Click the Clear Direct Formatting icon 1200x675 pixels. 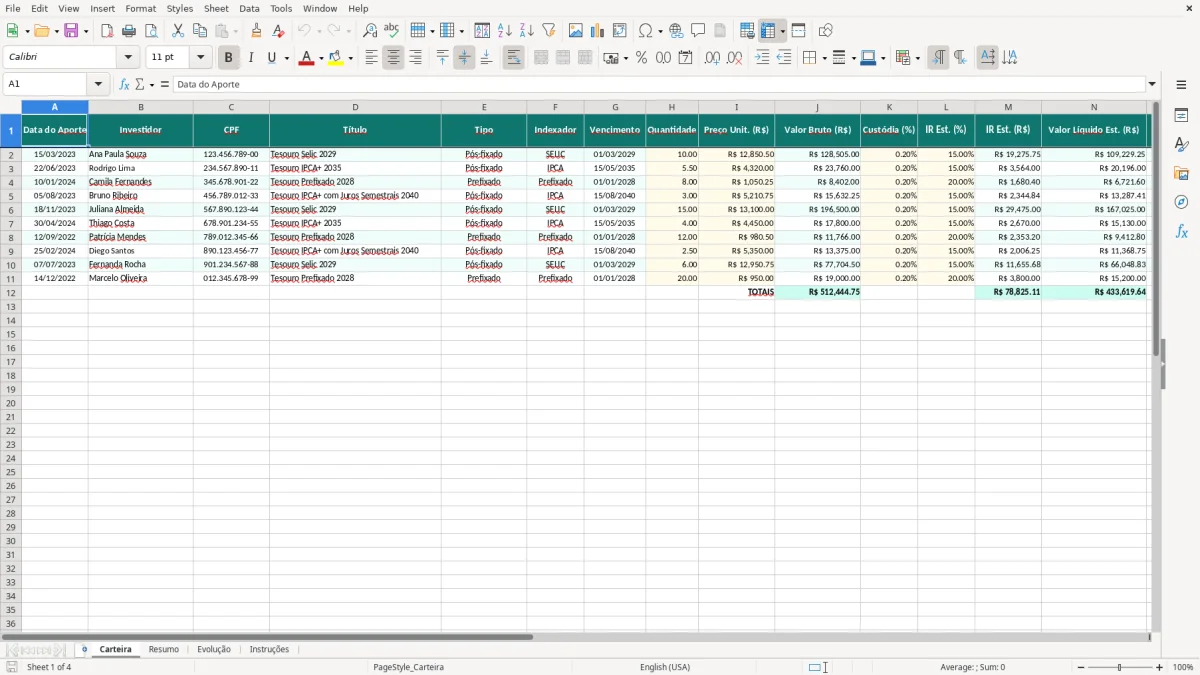coord(279,31)
